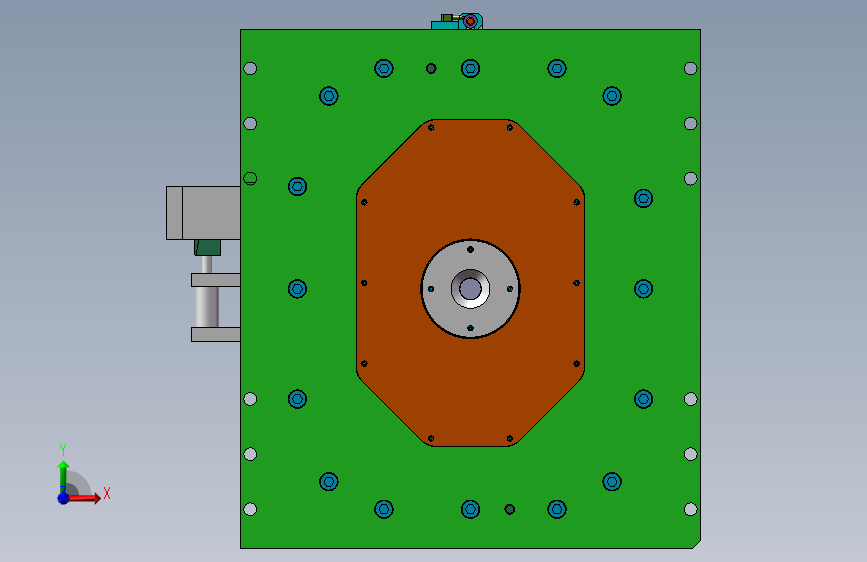Click the green Y axis arrow
This screenshot has width=867, height=562.
[63, 476]
